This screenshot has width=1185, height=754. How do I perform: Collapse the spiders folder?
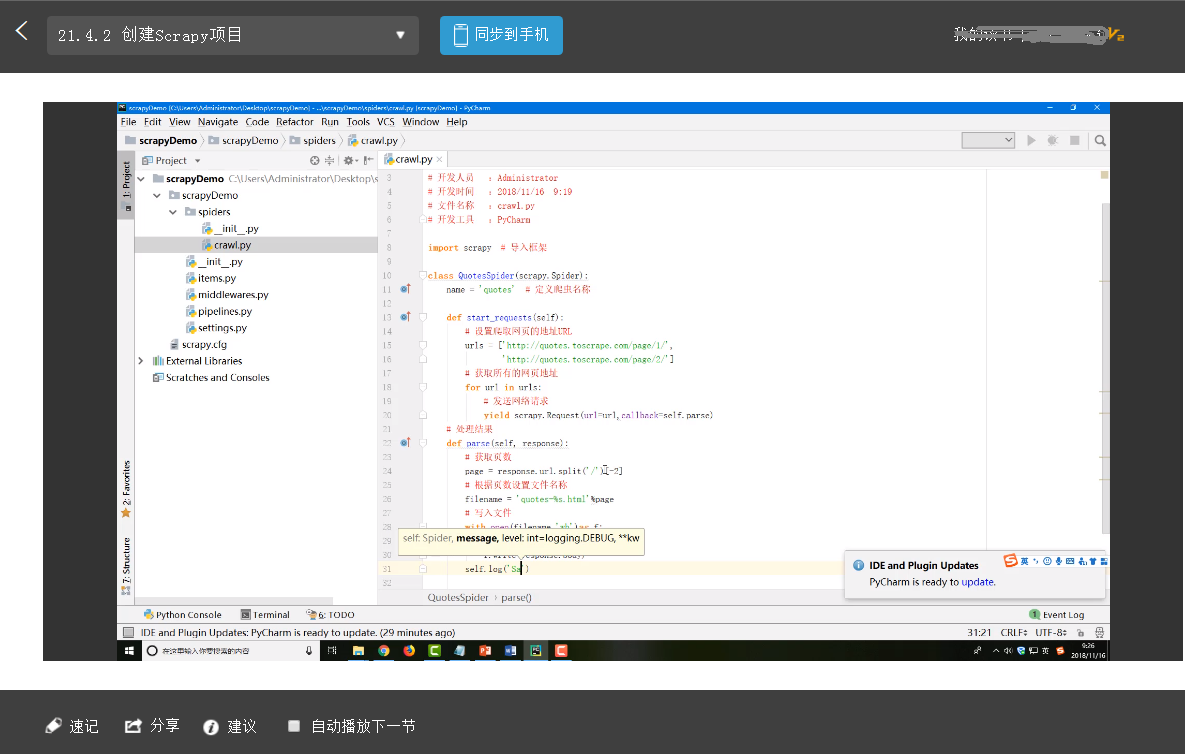[x=173, y=212]
